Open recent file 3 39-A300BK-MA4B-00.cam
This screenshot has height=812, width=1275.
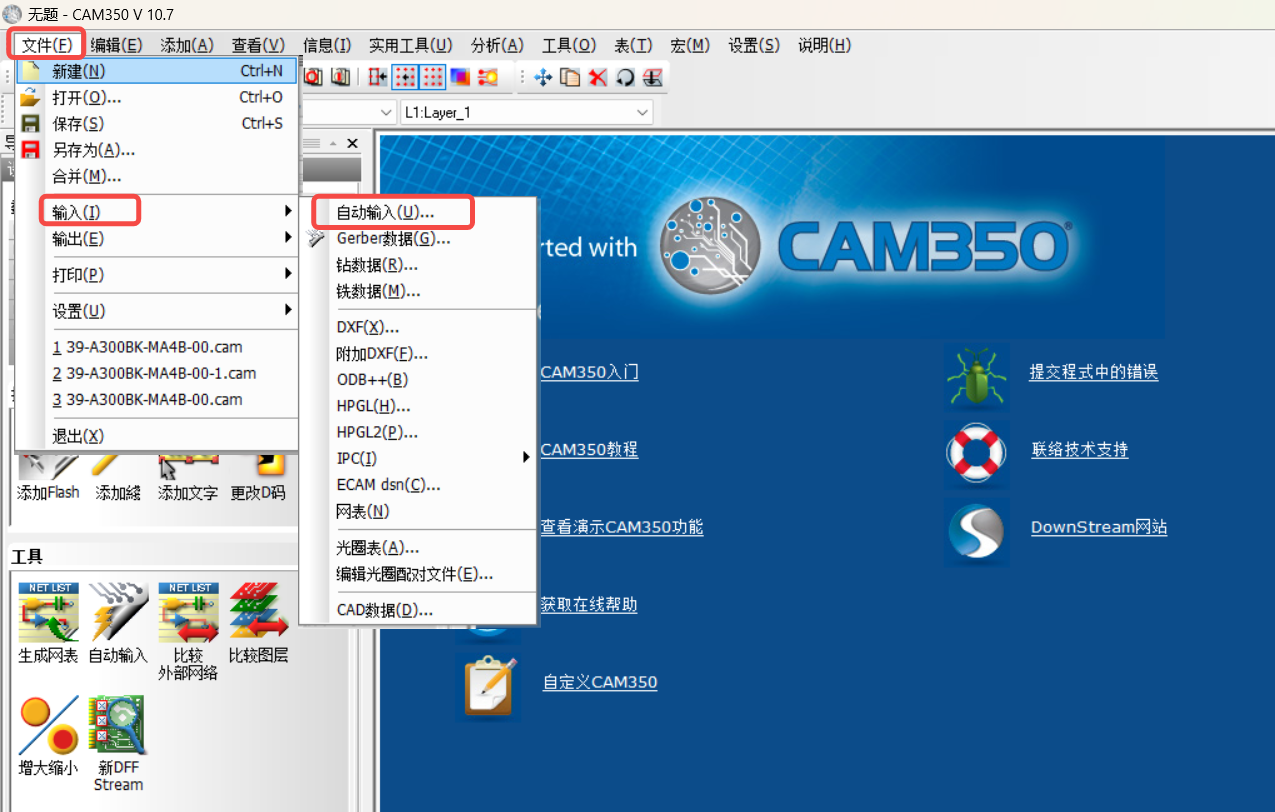[157, 399]
